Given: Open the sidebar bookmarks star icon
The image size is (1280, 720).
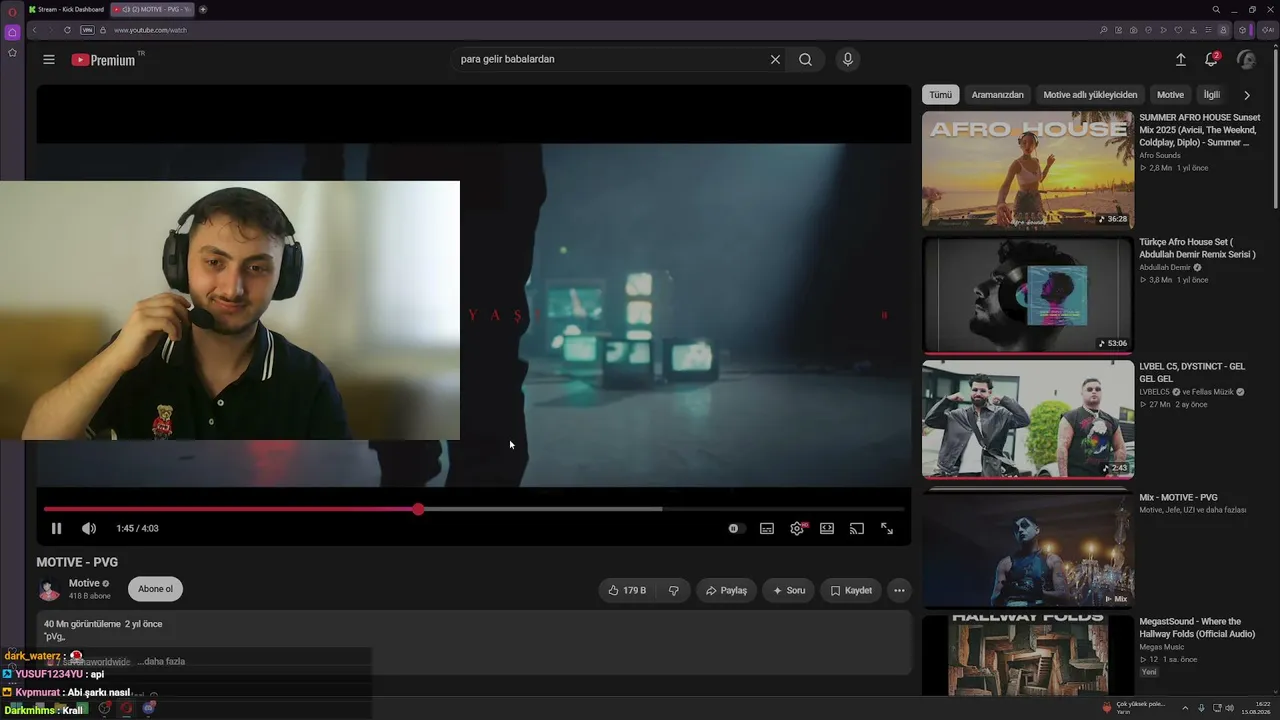Looking at the screenshot, I should pos(12,52).
